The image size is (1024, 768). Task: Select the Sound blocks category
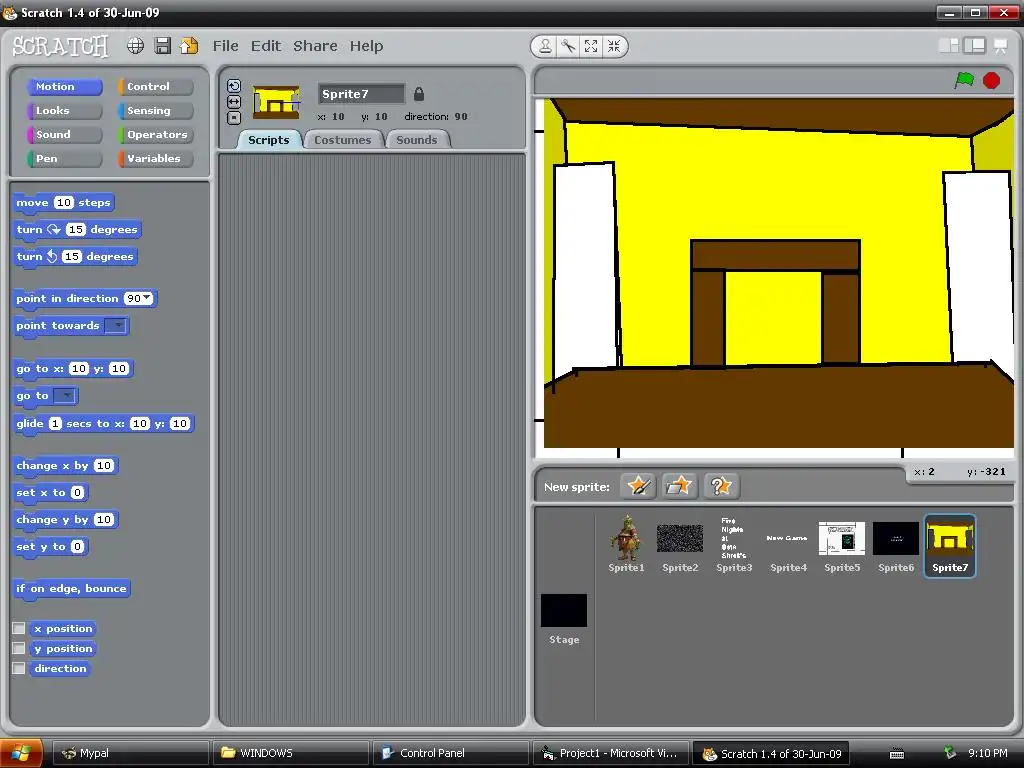65,135
